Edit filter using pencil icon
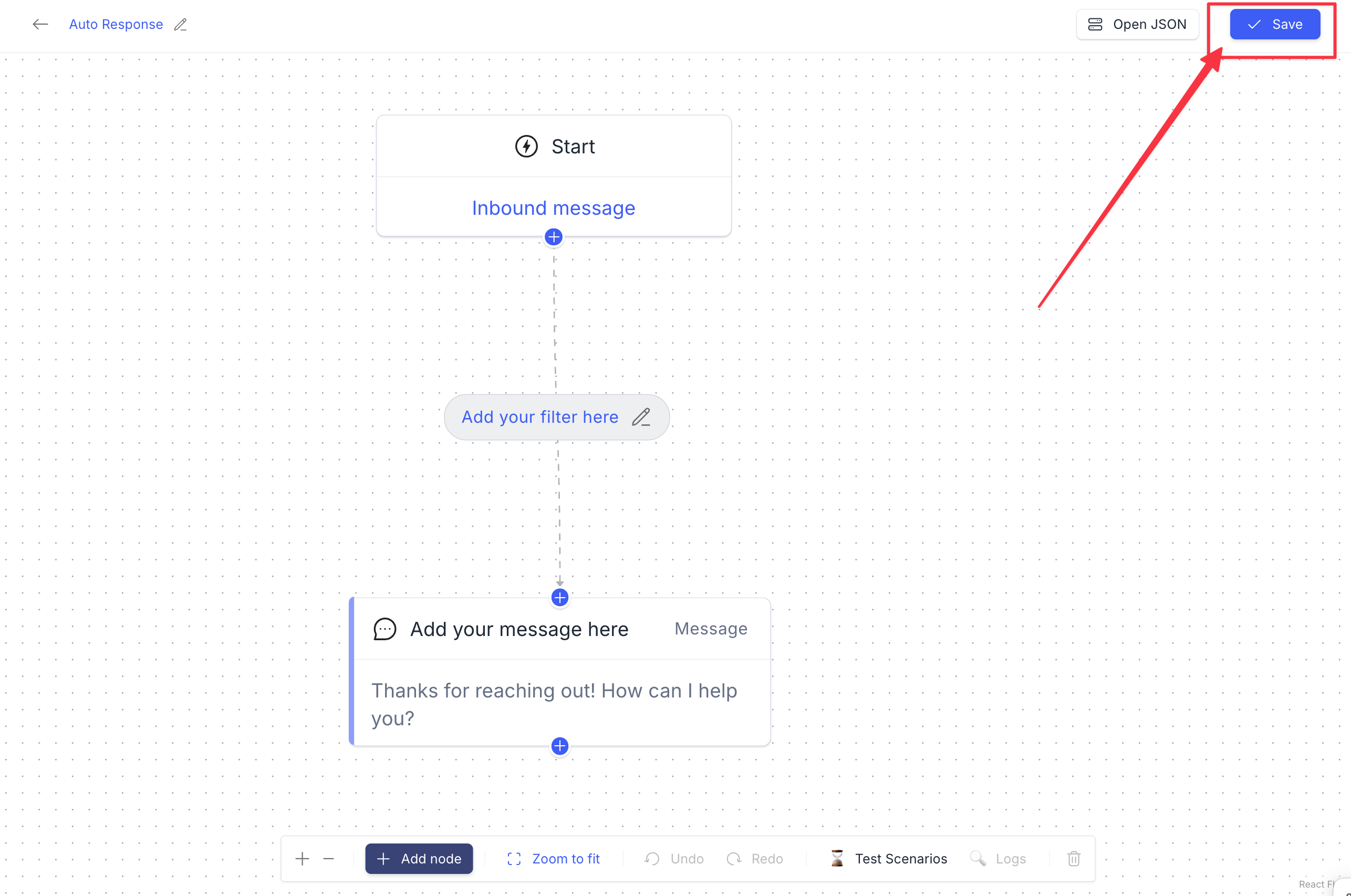Screen dimensions: 1351x896 click(641, 417)
